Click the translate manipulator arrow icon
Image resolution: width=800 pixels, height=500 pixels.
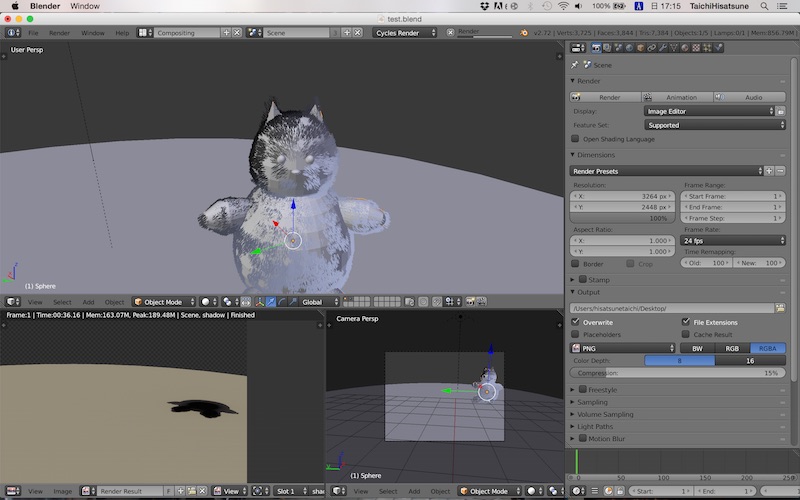click(271, 302)
